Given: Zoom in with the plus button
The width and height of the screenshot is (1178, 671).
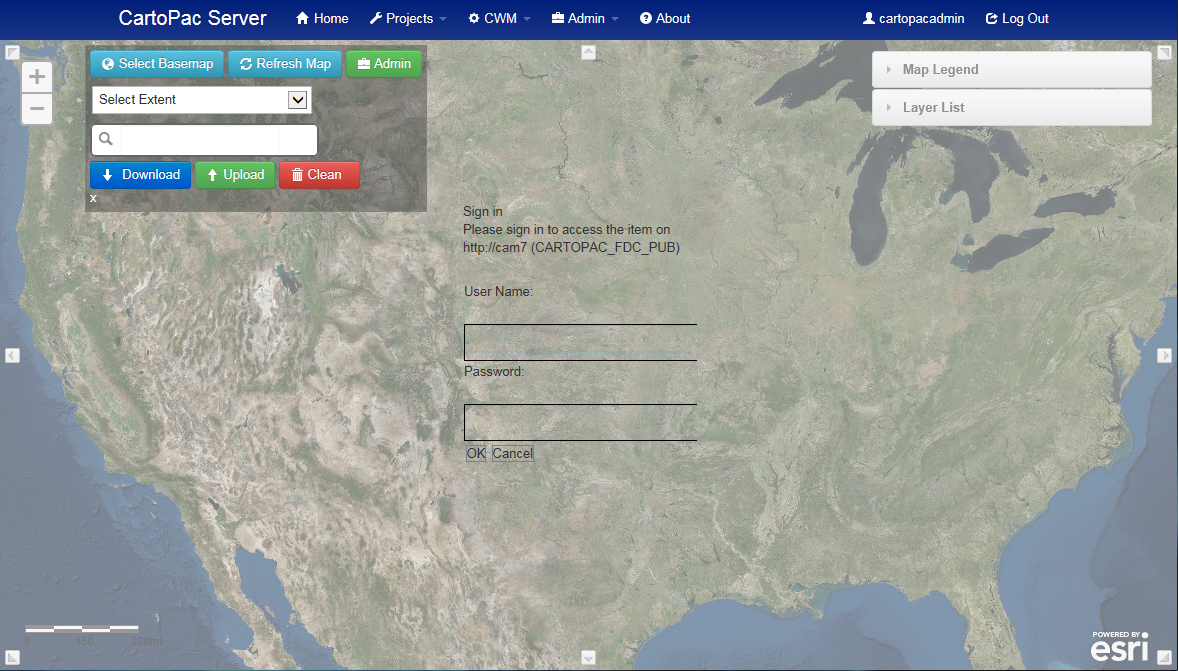Looking at the screenshot, I should (x=37, y=77).
